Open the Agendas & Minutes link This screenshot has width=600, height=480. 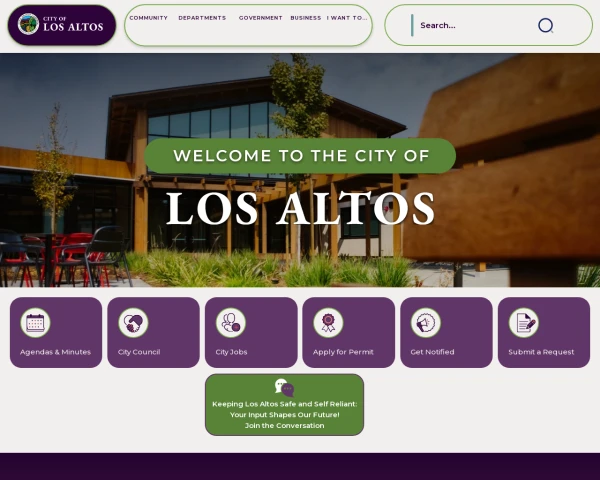pyautogui.click(x=56, y=332)
